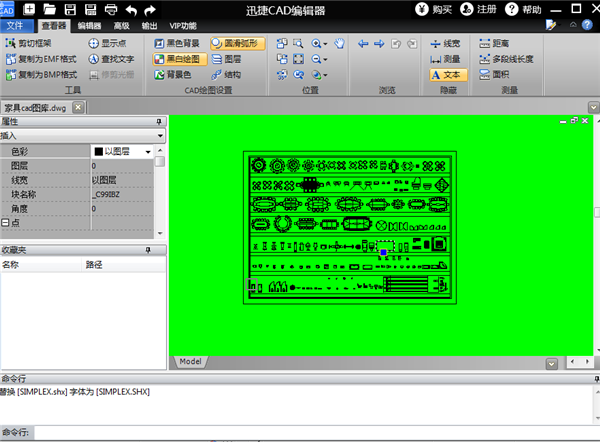The width and height of the screenshot is (600, 442).
Task: Click the 注册 button
Action: [478, 9]
